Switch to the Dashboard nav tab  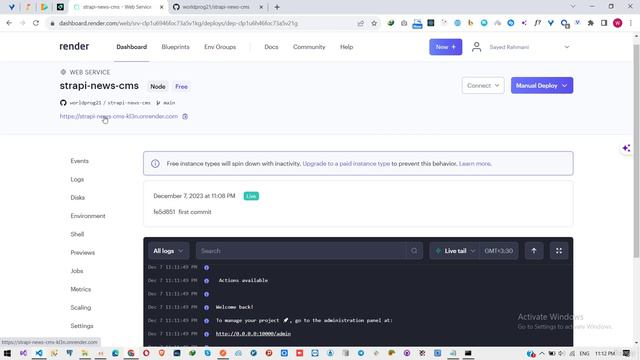131,47
